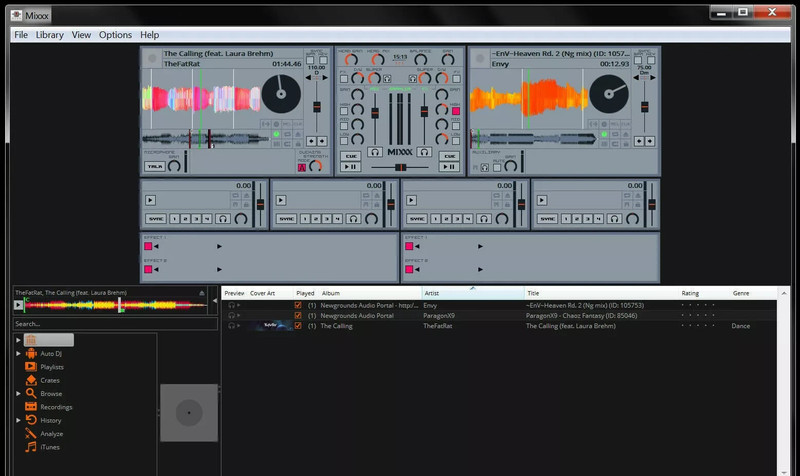Click right deck temporary pitch-up button

click(649, 141)
